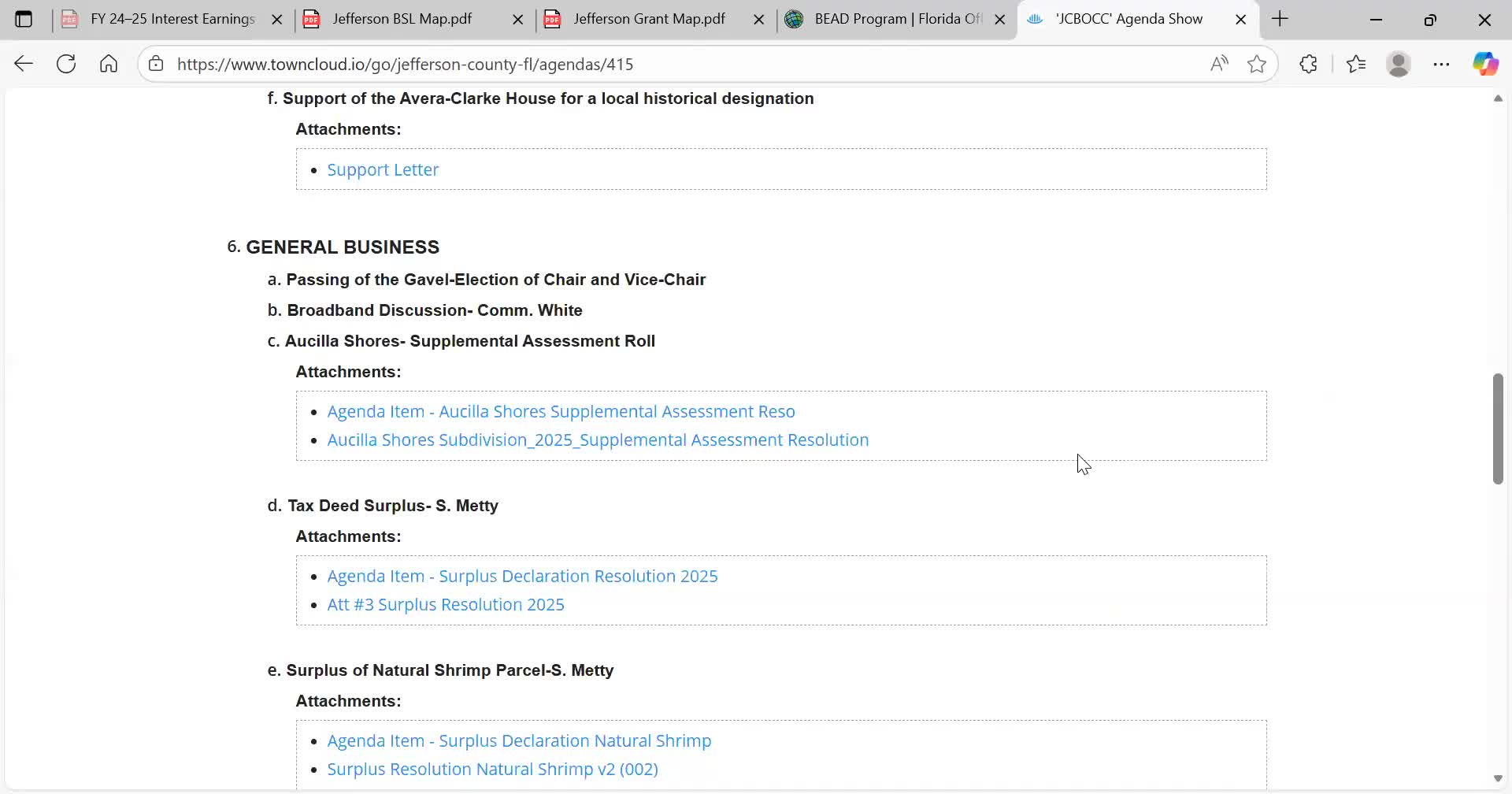The height and width of the screenshot is (794, 1512).
Task: Close the Jefferson Grant Map.pdf tab
Action: point(759,20)
